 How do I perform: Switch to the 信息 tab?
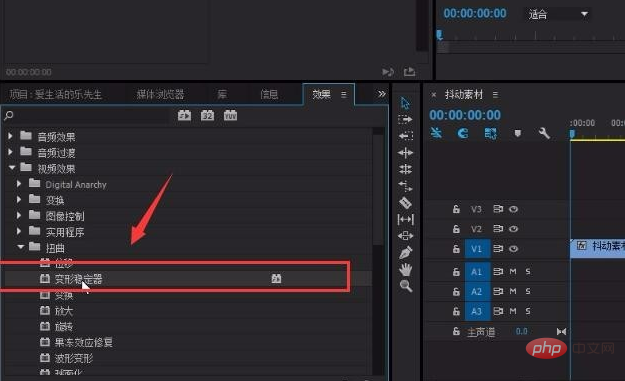[x=269, y=94]
